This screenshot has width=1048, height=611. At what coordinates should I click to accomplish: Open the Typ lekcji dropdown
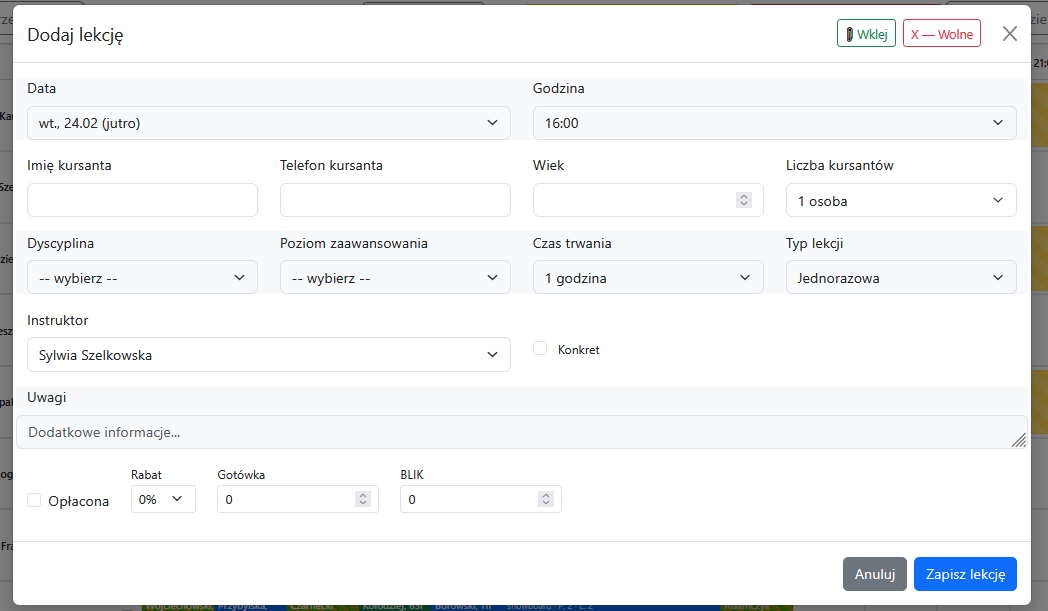(901, 277)
